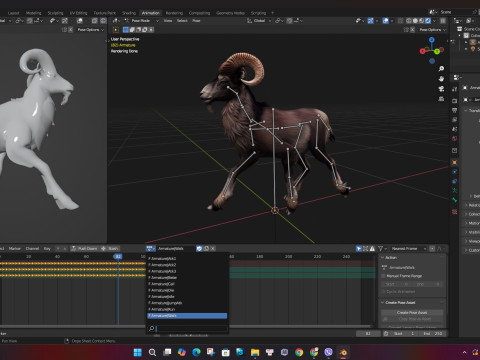The width and height of the screenshot is (480, 360).
Task: Open the orange Object properties tab icon
Action: click(x=454, y=162)
